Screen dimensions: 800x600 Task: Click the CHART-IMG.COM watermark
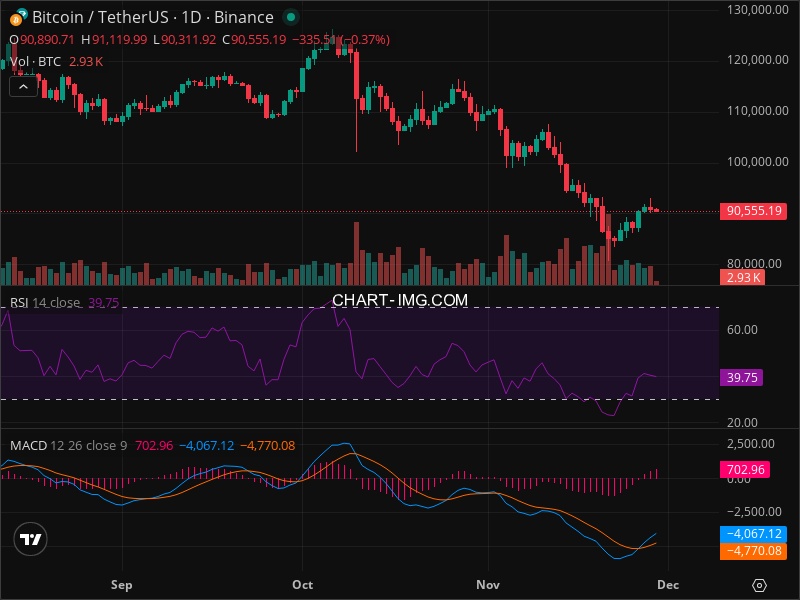point(400,300)
